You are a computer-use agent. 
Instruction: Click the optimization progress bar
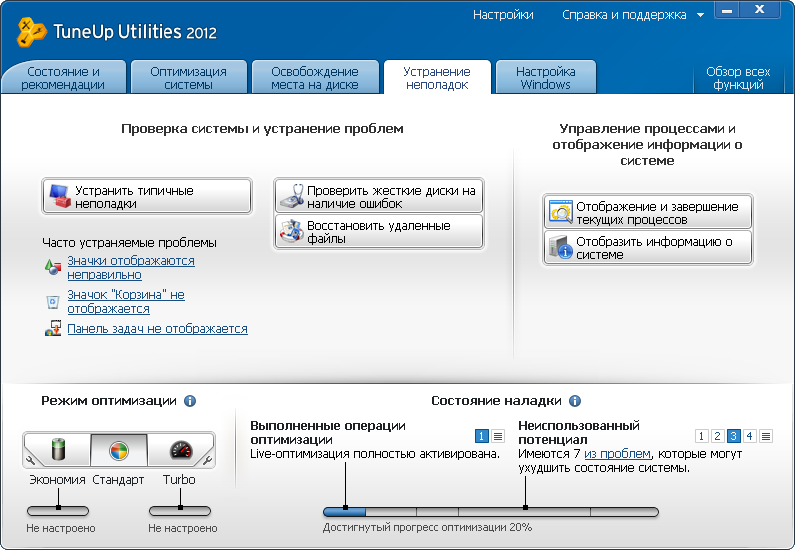tap(491, 511)
